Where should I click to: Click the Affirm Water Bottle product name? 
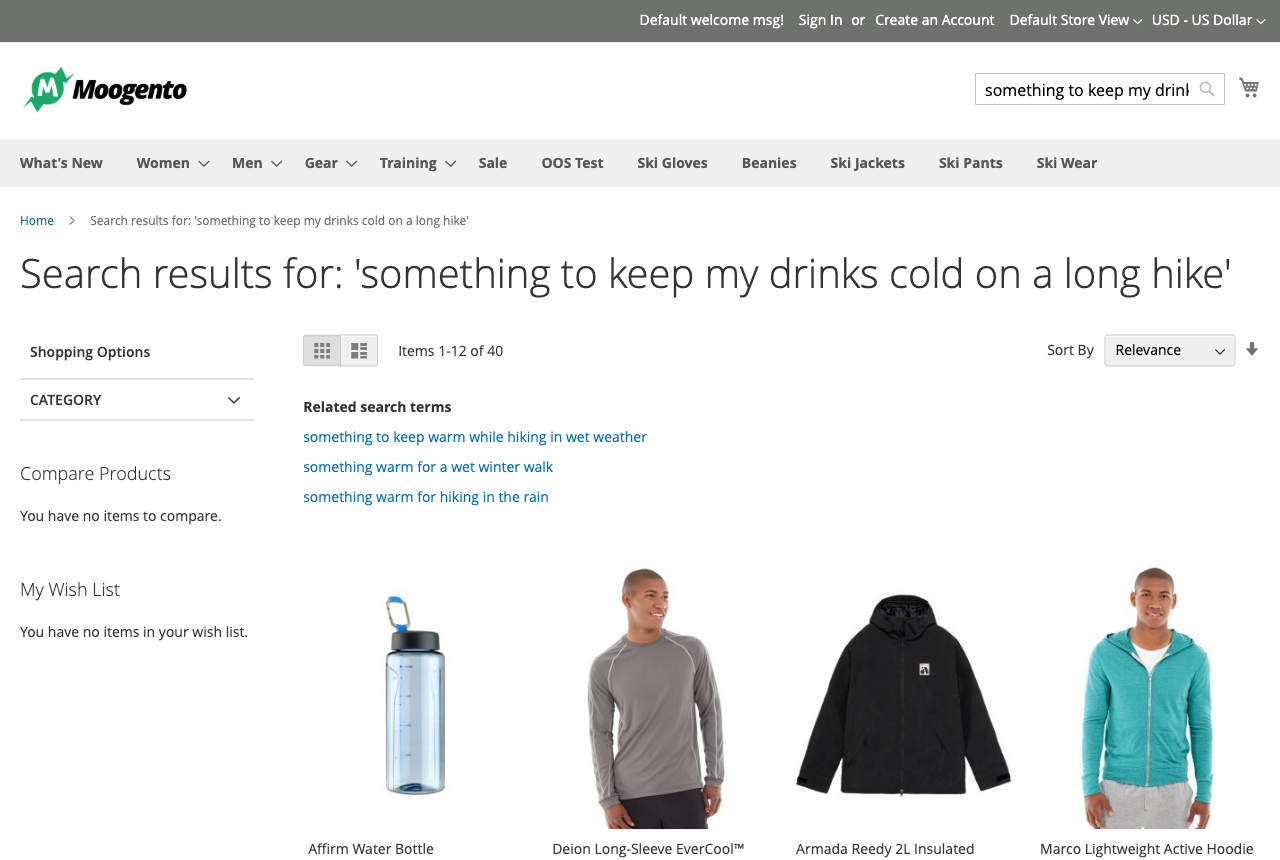[x=371, y=849]
